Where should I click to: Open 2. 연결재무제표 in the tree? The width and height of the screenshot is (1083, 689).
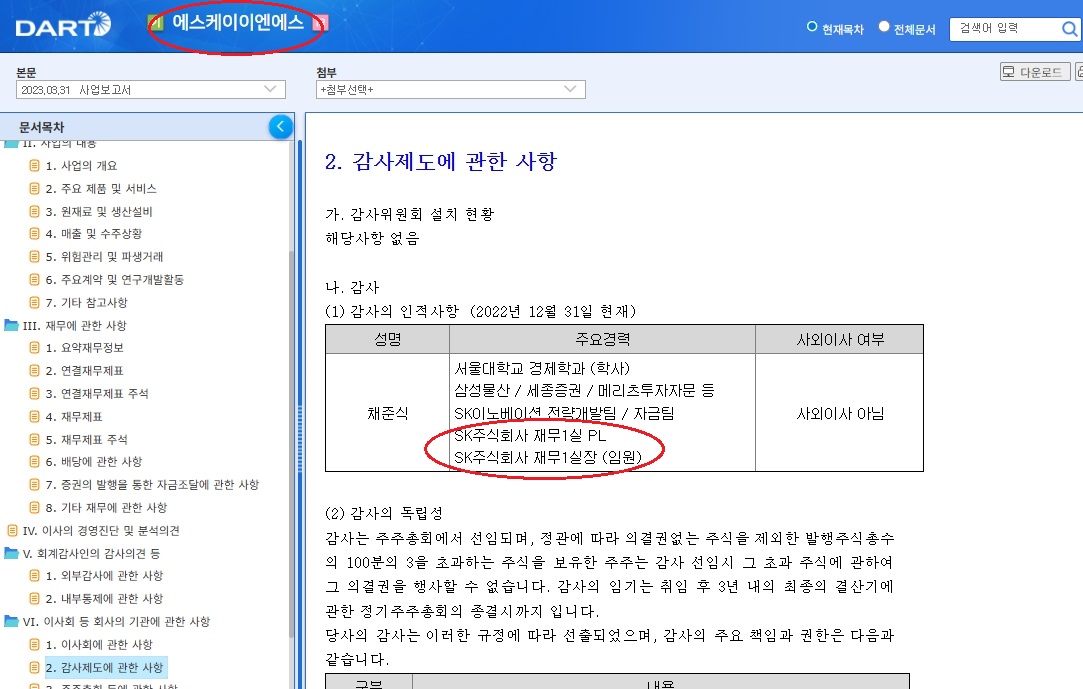[x=84, y=371]
